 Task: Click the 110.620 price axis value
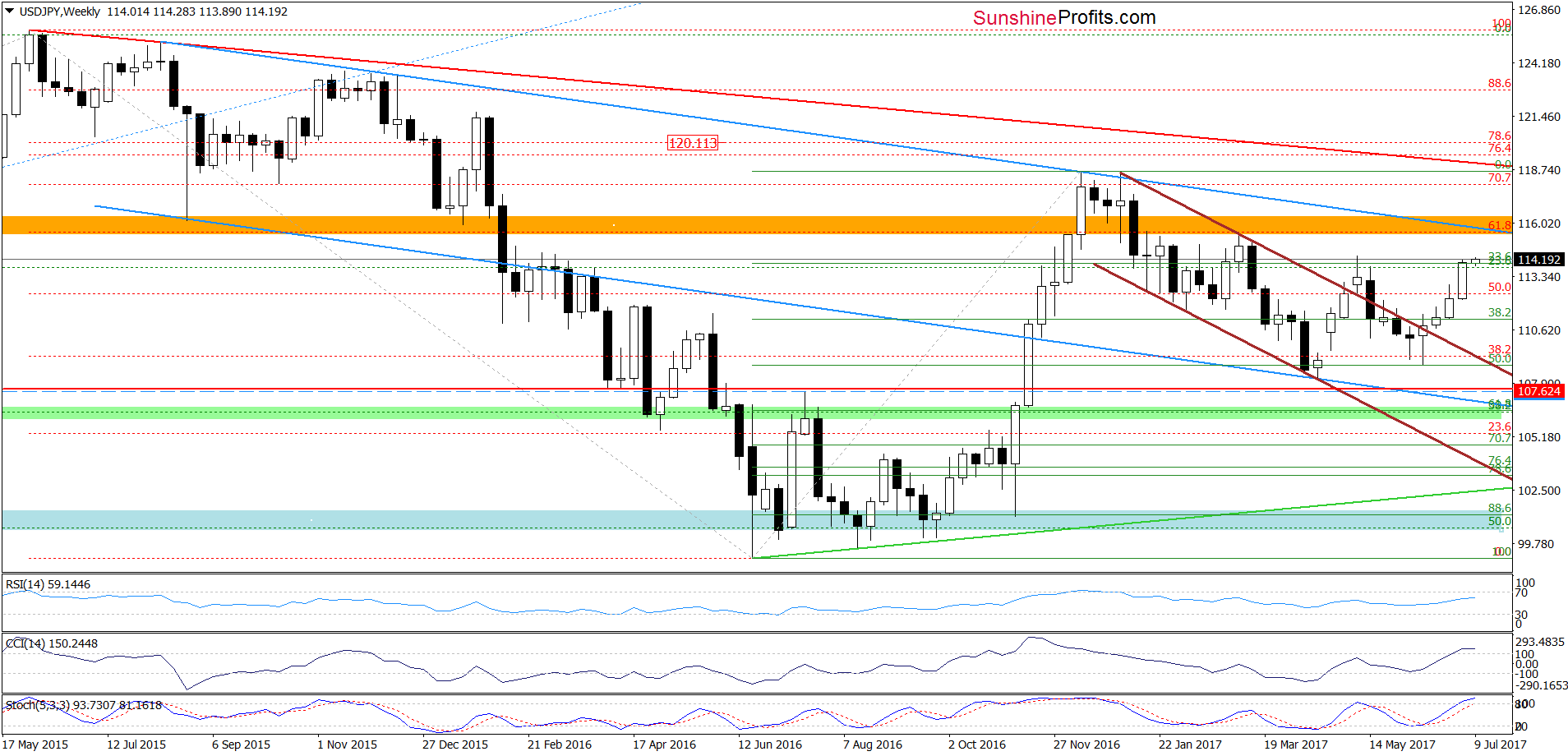coord(1538,330)
